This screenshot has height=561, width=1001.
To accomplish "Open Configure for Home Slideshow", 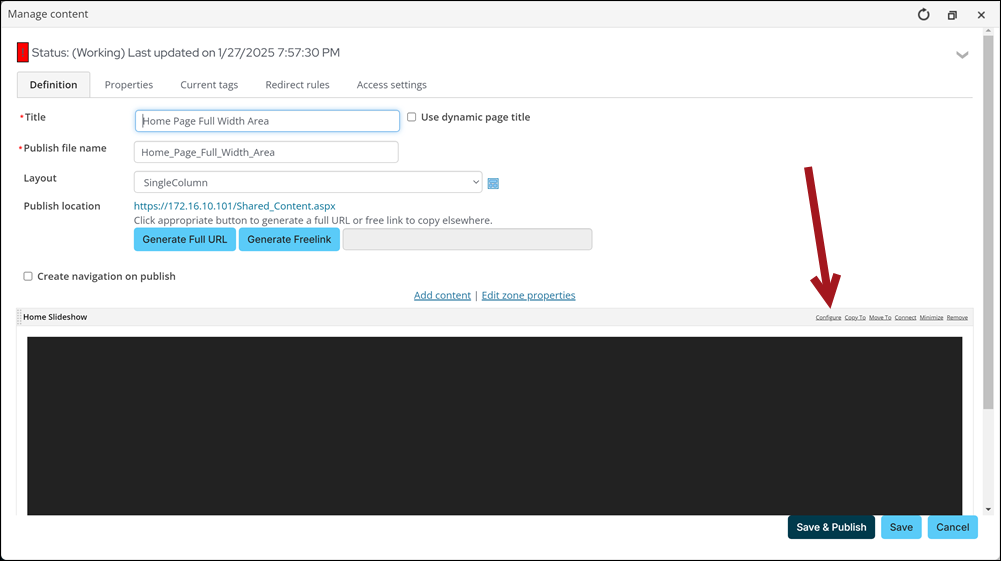I will click(828, 317).
